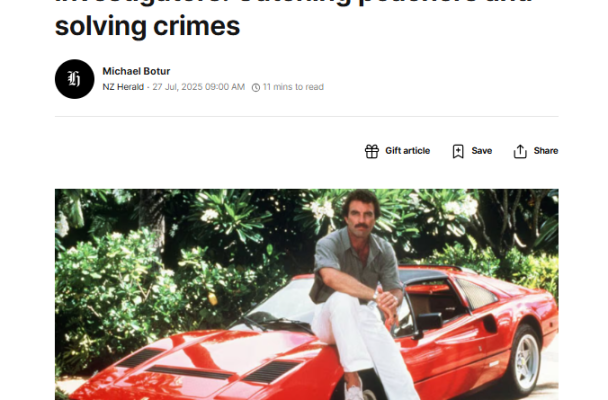Click the 27 Jul, 2025 publish date
Image resolution: width=608 pixels, height=400 pixels.
pyautogui.click(x=199, y=87)
